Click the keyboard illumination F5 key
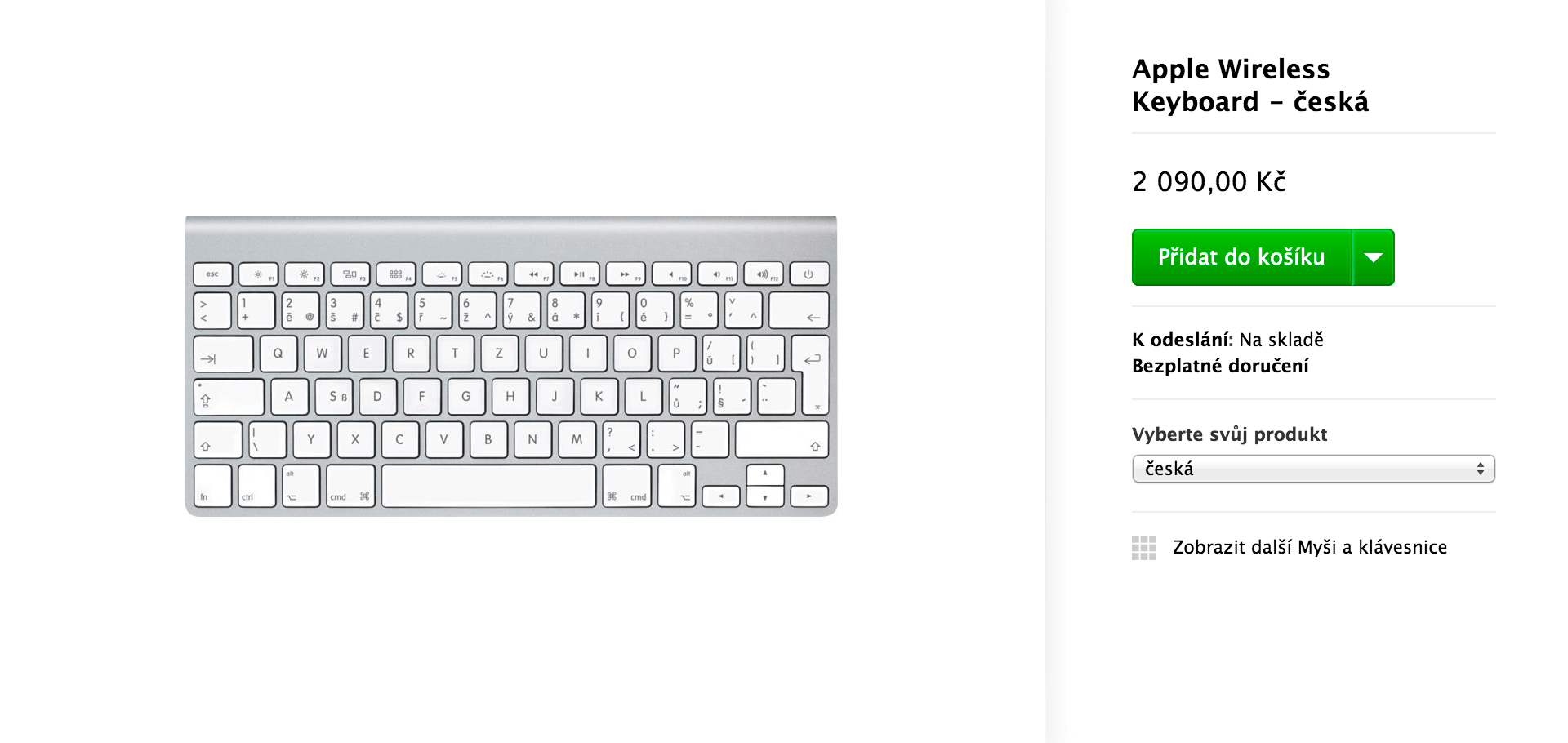 coord(441,274)
